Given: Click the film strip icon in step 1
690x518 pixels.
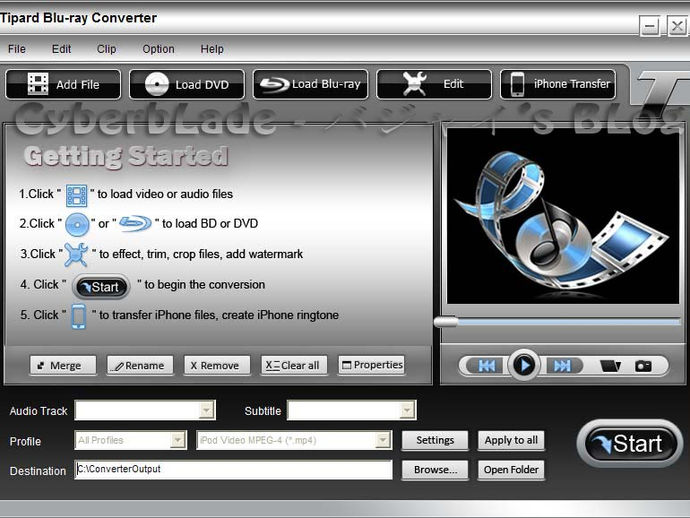Looking at the screenshot, I should coord(77,196).
